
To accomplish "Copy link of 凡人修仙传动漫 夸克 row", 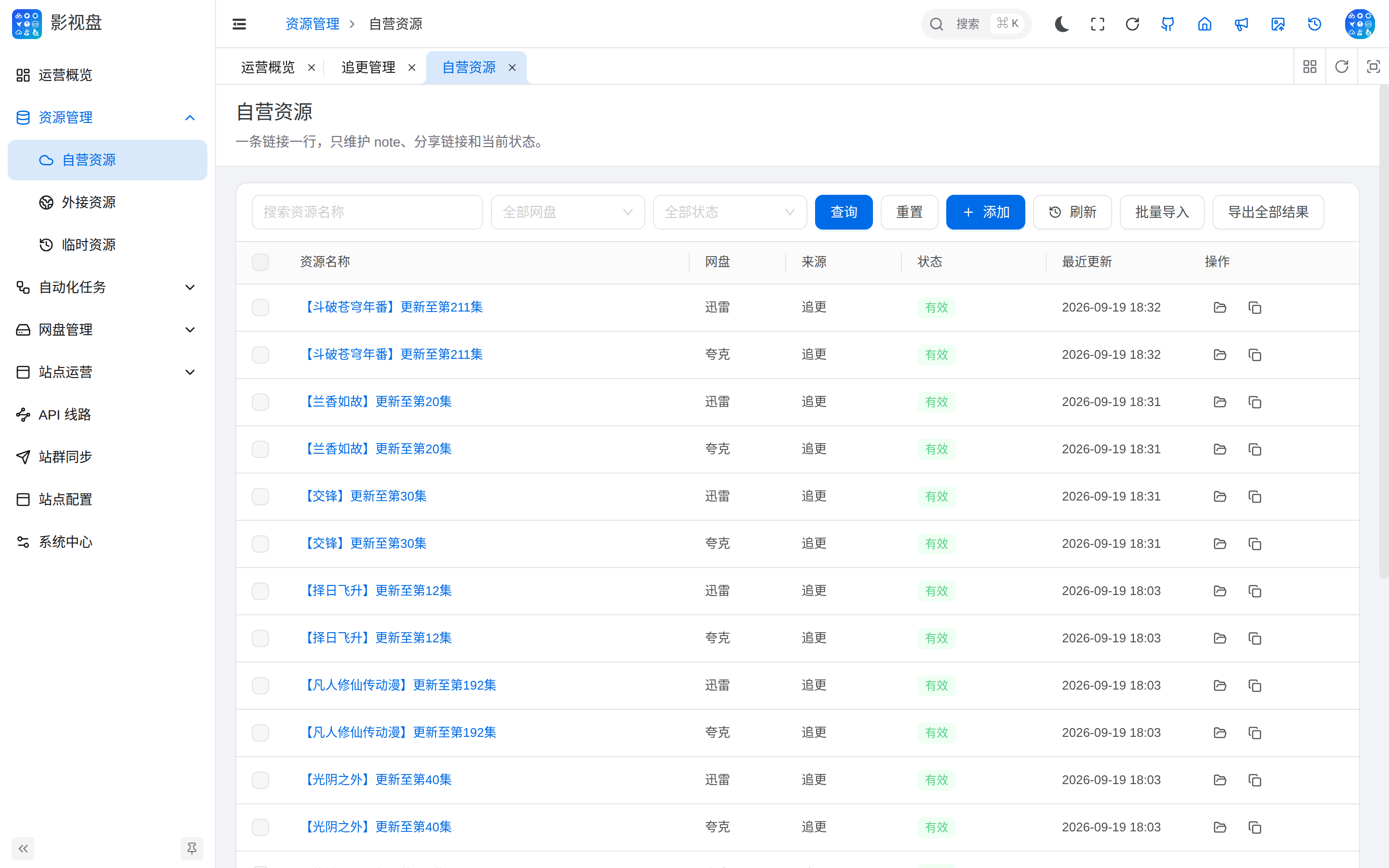I will tap(1255, 733).
